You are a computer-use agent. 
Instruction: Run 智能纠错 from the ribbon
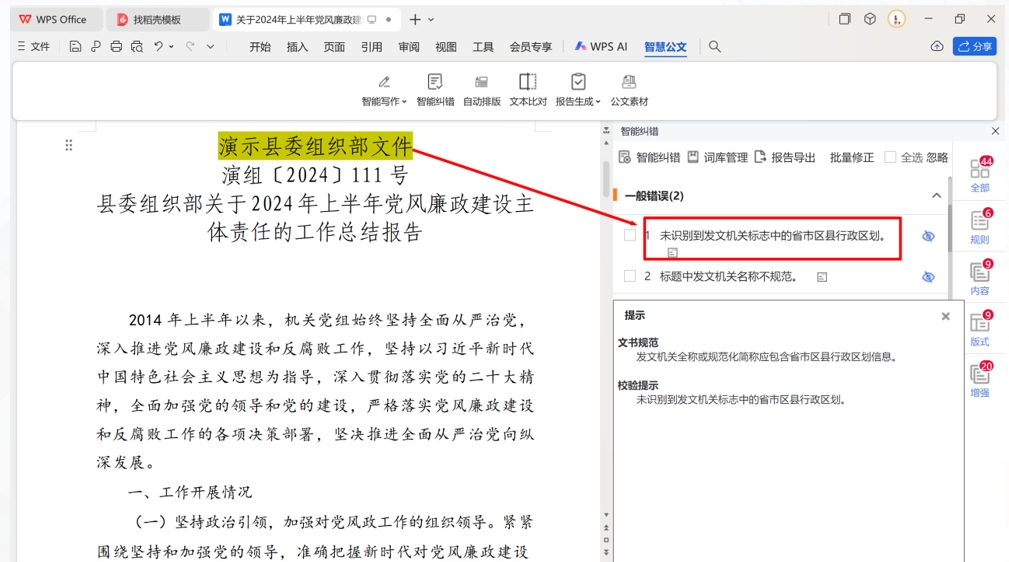coord(435,90)
